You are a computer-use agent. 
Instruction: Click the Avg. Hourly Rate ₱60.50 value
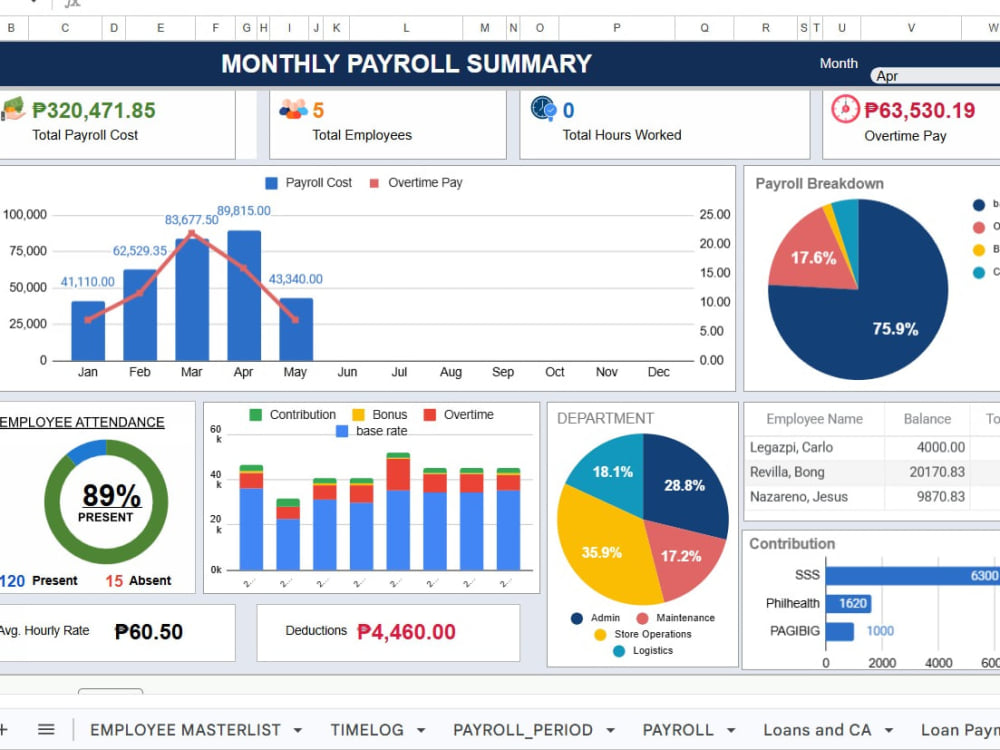pyautogui.click(x=149, y=632)
